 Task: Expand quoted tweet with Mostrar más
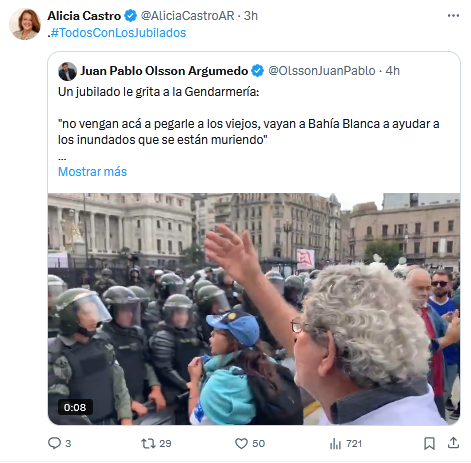[x=92, y=172]
